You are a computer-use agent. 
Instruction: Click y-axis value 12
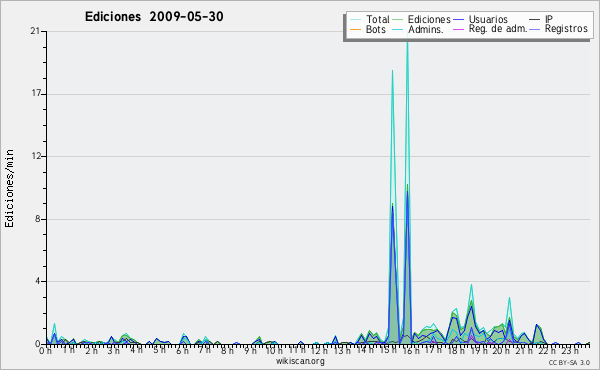[x=35, y=156]
